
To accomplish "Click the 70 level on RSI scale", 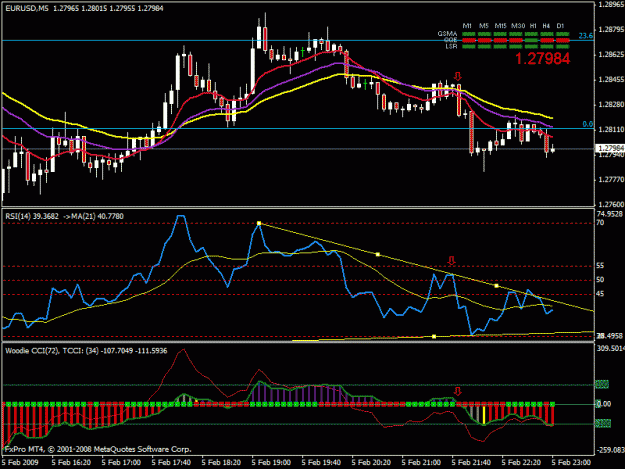I will [600, 223].
